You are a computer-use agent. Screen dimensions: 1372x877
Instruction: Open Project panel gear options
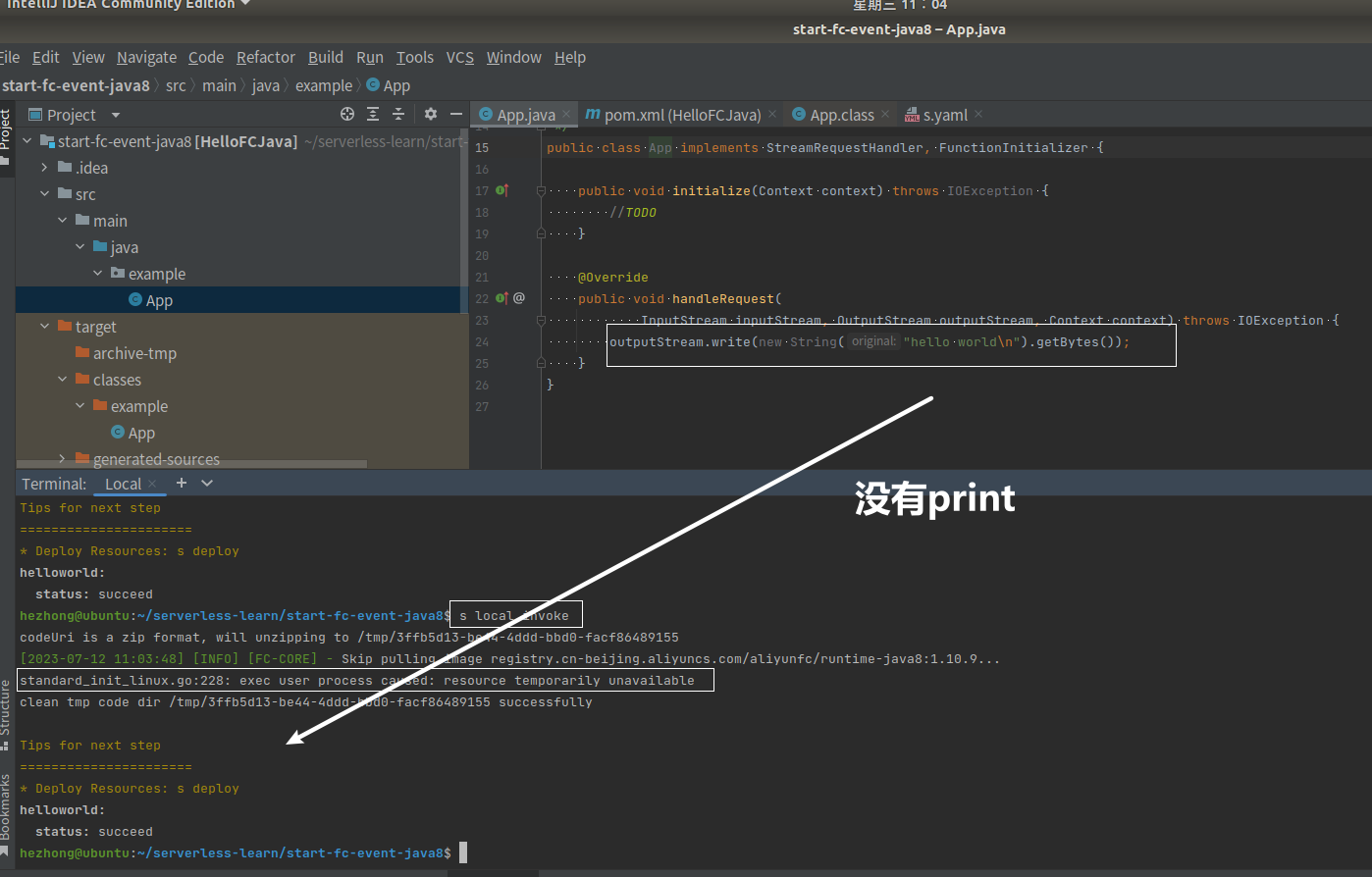pos(431,114)
